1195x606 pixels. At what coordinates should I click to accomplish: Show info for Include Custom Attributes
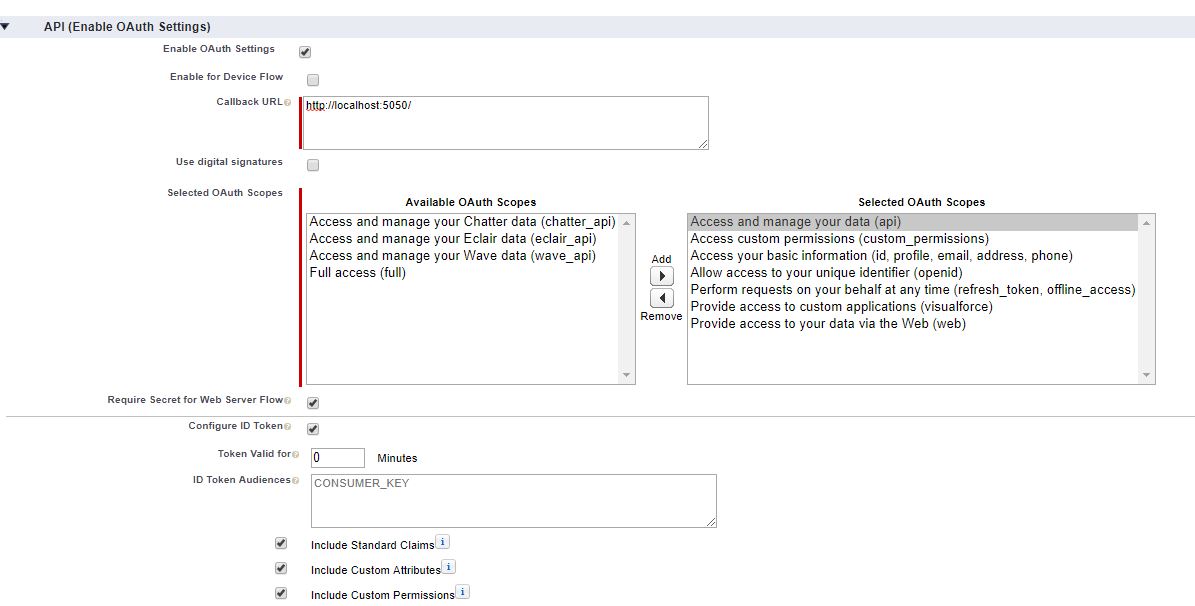coord(449,567)
